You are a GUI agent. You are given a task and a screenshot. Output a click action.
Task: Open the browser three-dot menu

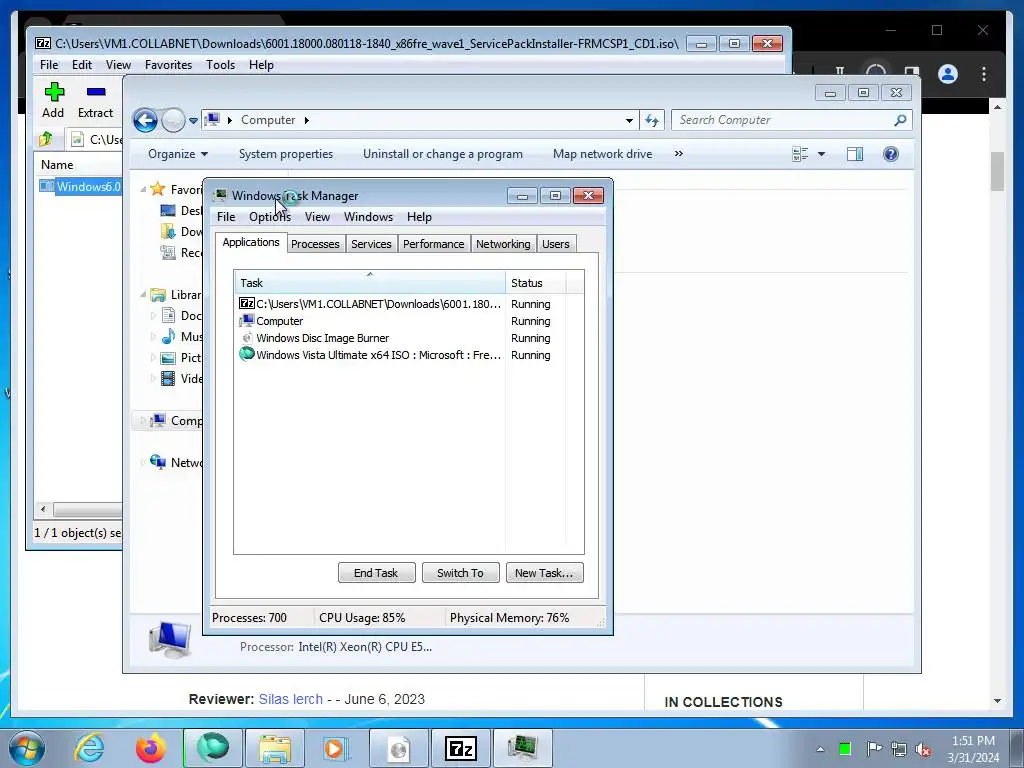(984, 74)
